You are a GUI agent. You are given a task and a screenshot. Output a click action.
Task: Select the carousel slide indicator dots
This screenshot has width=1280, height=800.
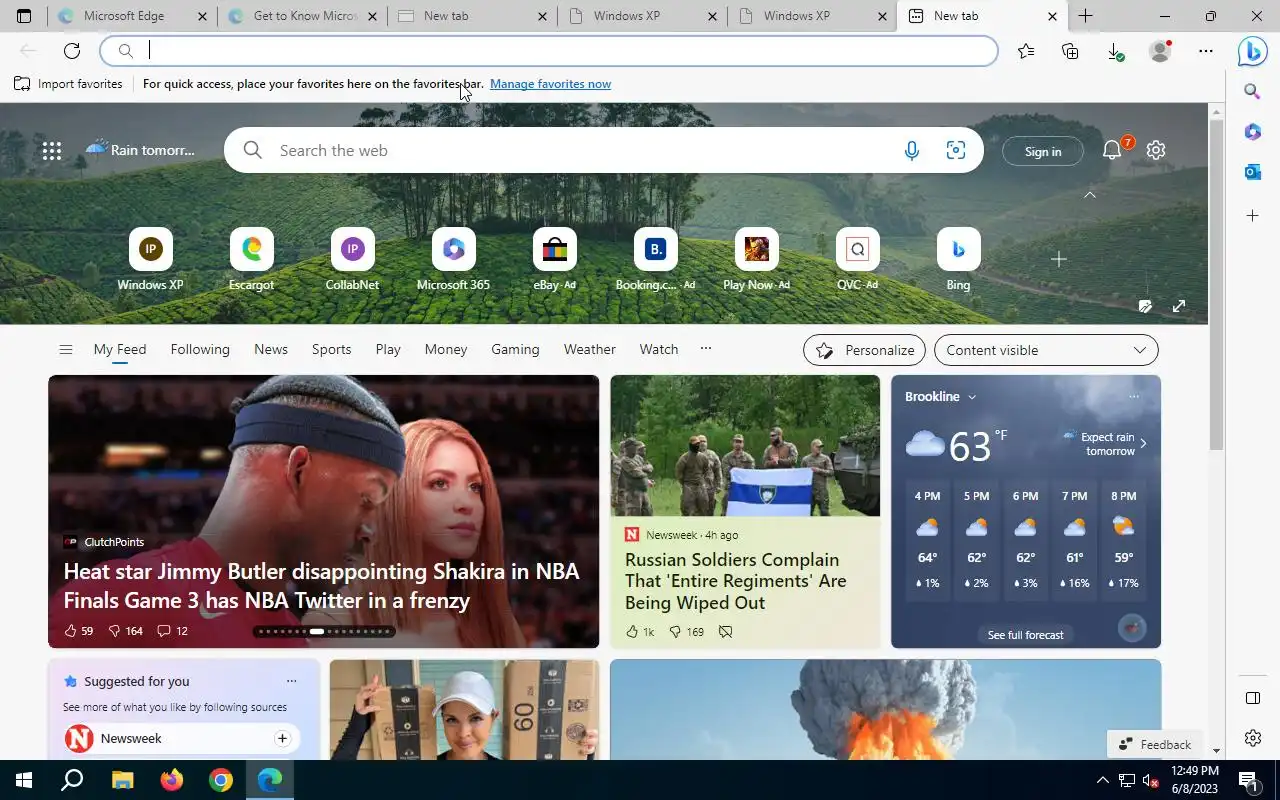324,631
